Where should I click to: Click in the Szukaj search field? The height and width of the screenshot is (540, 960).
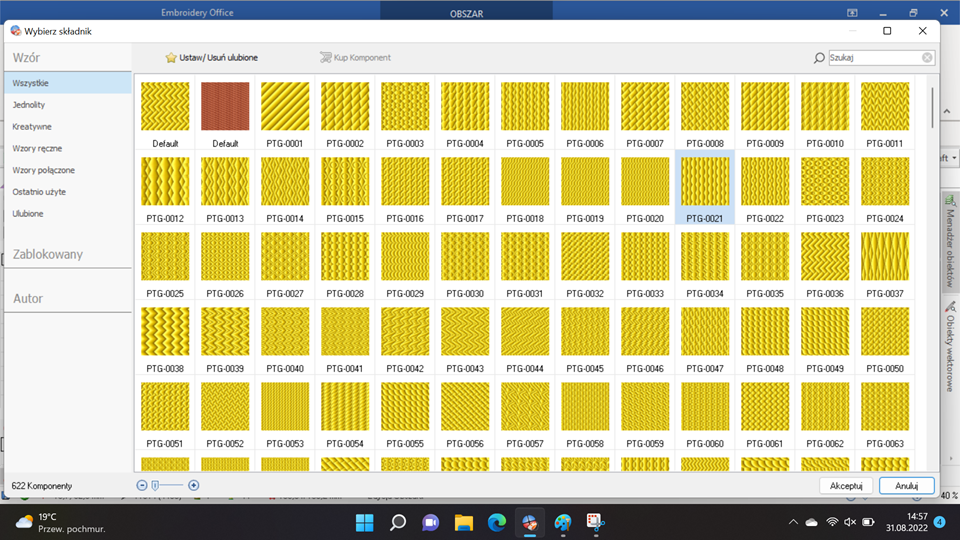872,58
